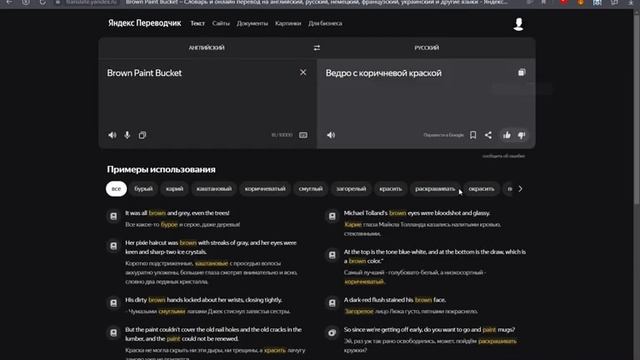Image resolution: width=640 pixels, height=360 pixels.
Task: Filter examples by 'окрасить'
Action: [481, 189]
